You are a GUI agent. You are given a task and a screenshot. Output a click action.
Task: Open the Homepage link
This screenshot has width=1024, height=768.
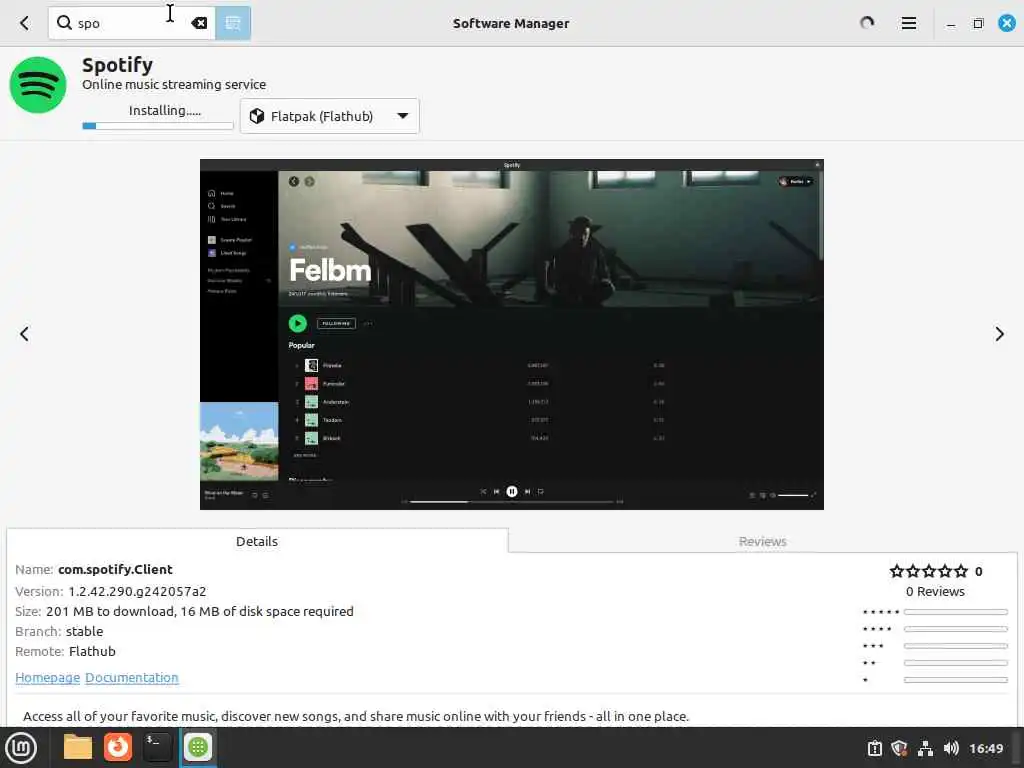point(48,678)
